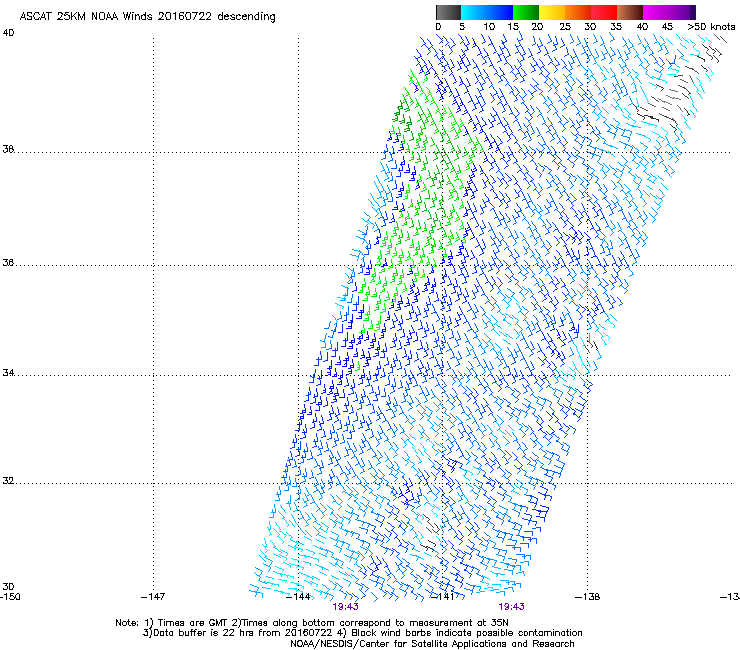Click the '-141' longitude axis label
740x650 pixels.
[443, 597]
